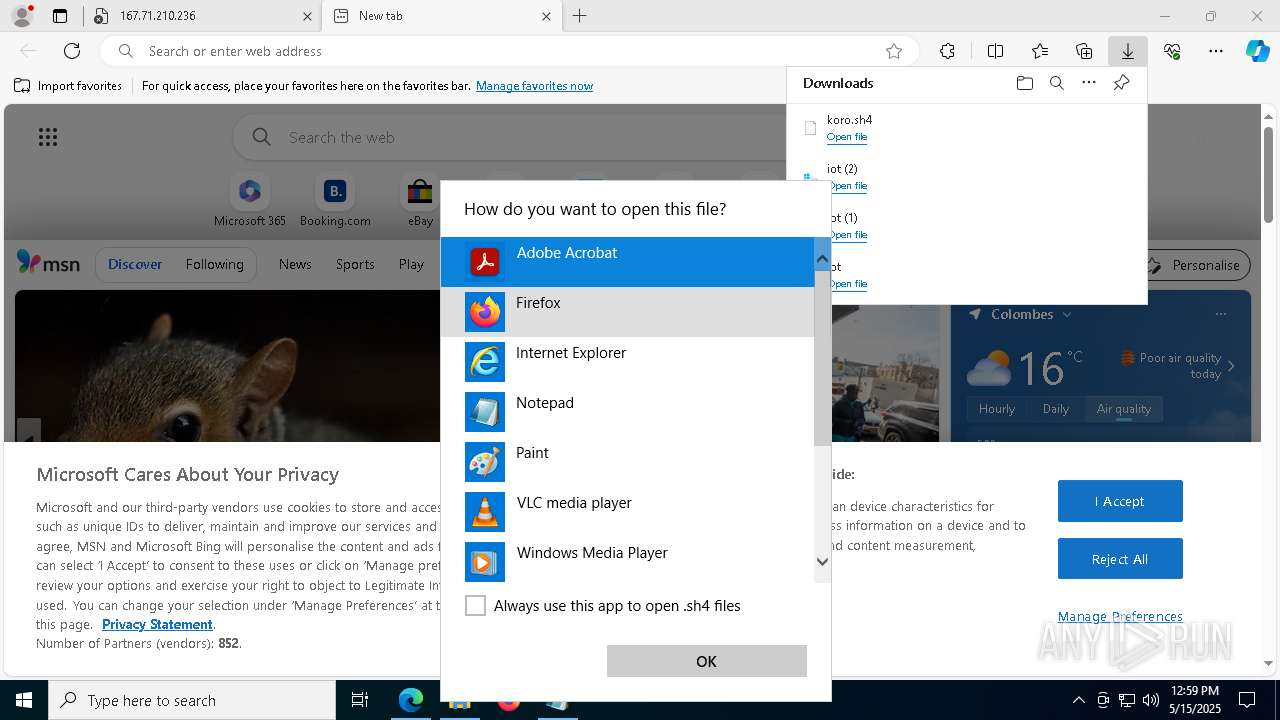The height and width of the screenshot is (720, 1280).
Task: Open file link under koro.sh4
Action: [x=847, y=137]
